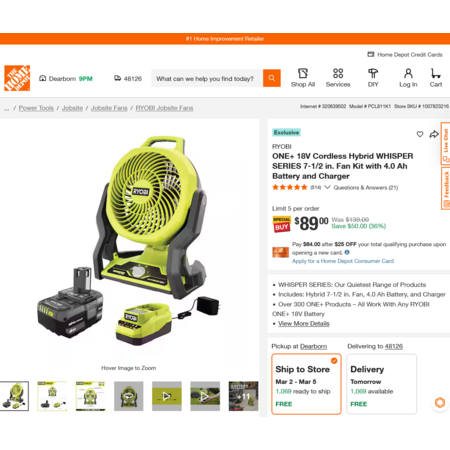450x450 pixels.
Task: Open the Cart icon
Action: pyautogui.click(x=436, y=78)
